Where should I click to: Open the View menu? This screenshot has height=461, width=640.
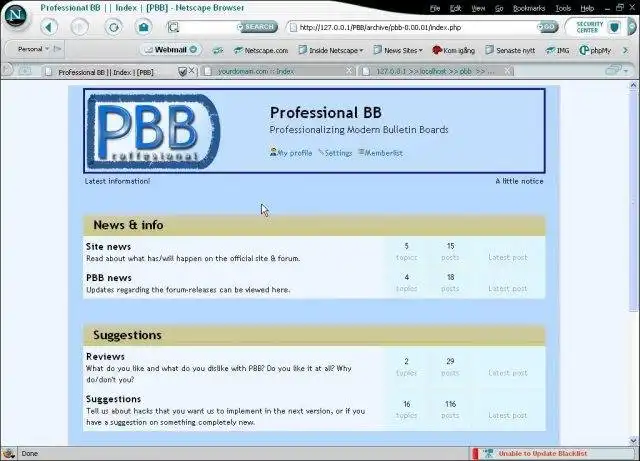[x=478, y=8]
